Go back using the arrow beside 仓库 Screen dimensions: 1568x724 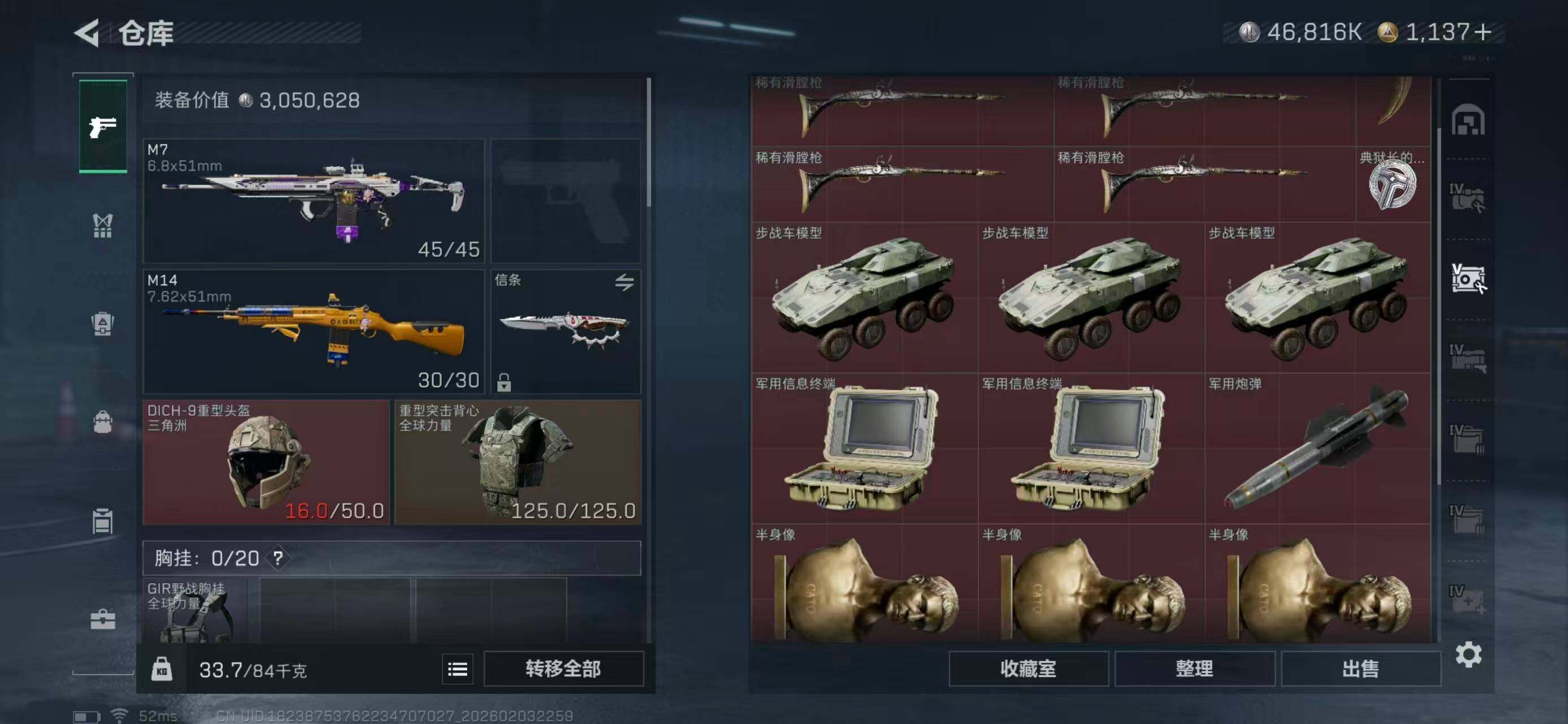pyautogui.click(x=87, y=33)
